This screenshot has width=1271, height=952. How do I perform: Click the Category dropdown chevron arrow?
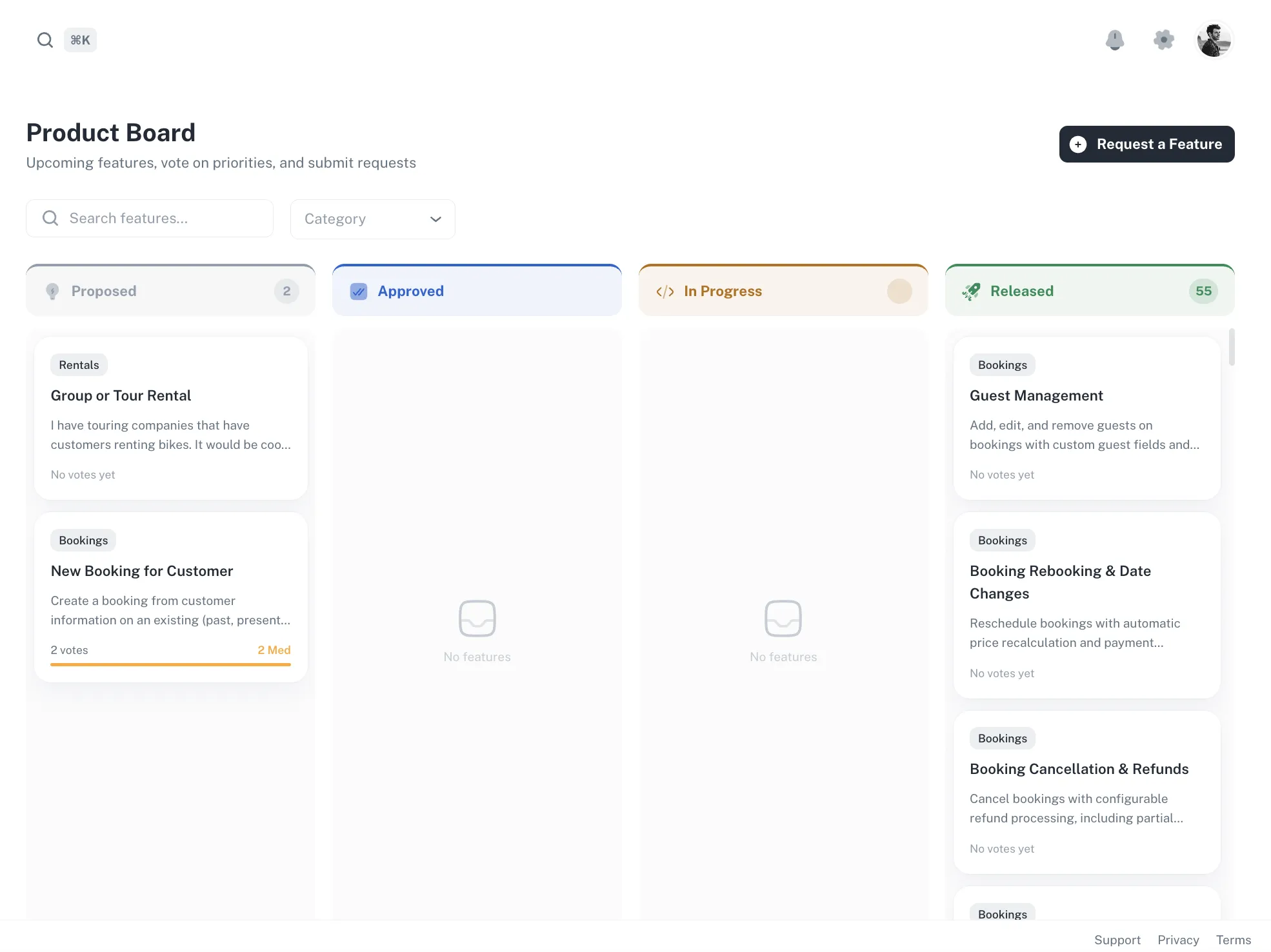[x=435, y=219]
